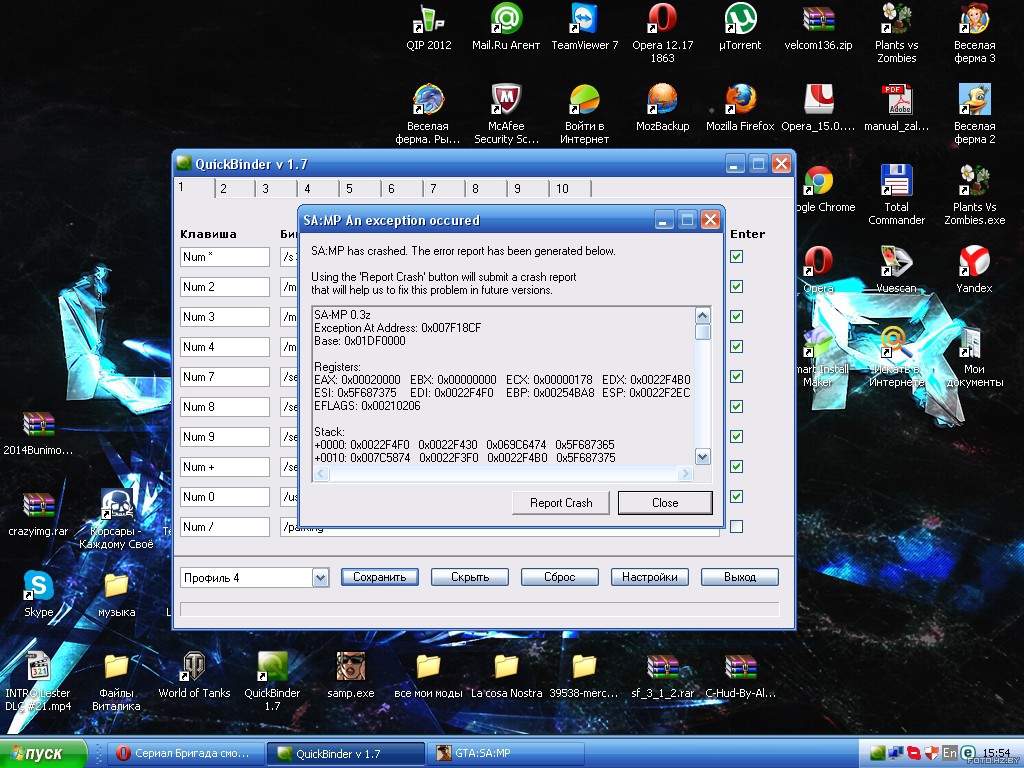
Task: Toggle the Enter checkbox for Num 0
Action: [737, 497]
